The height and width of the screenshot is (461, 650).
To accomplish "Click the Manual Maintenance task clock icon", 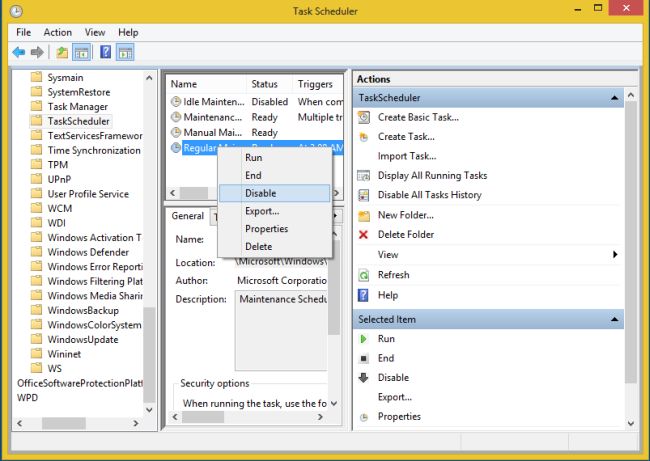I will point(176,132).
